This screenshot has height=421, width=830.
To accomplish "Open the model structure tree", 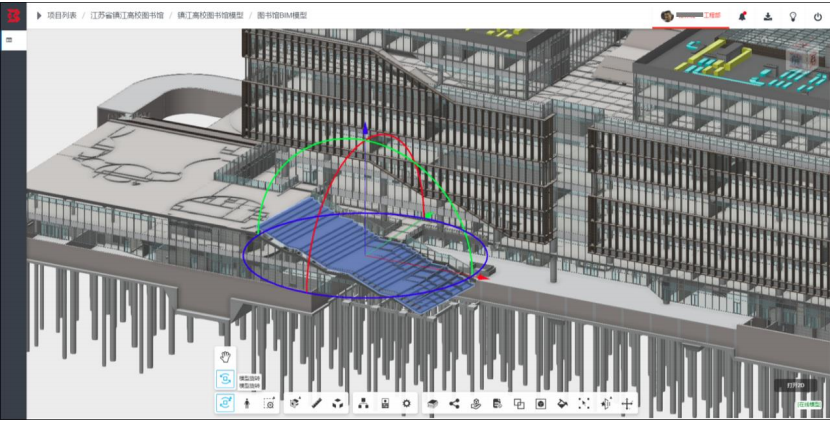I will coord(364,404).
